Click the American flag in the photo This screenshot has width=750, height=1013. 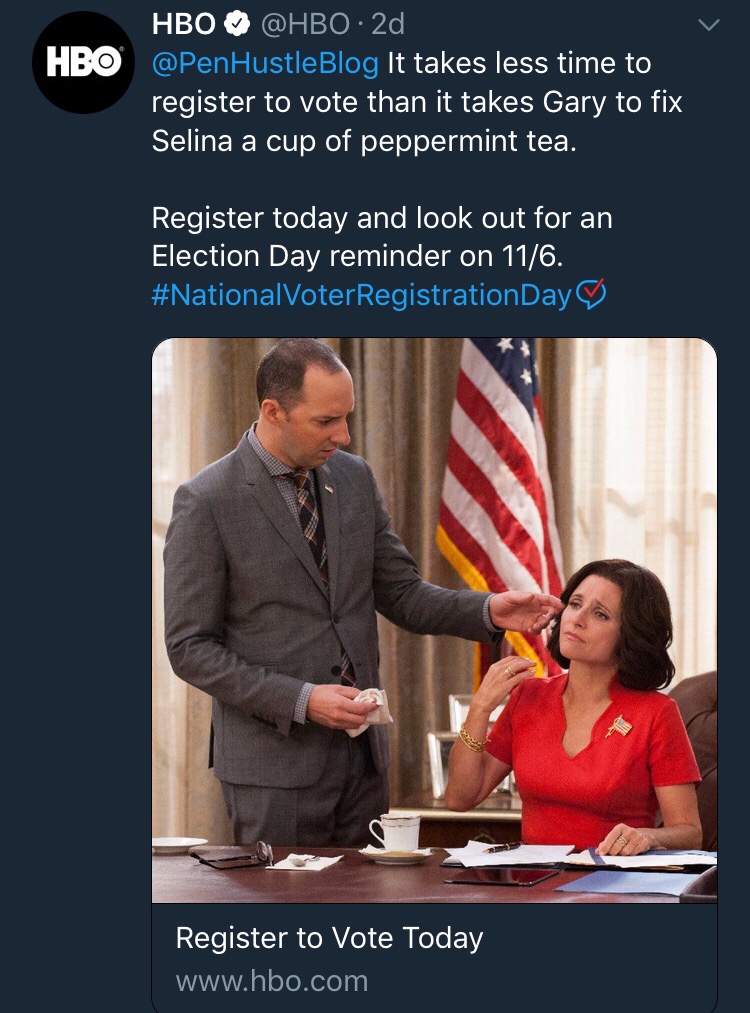click(495, 470)
